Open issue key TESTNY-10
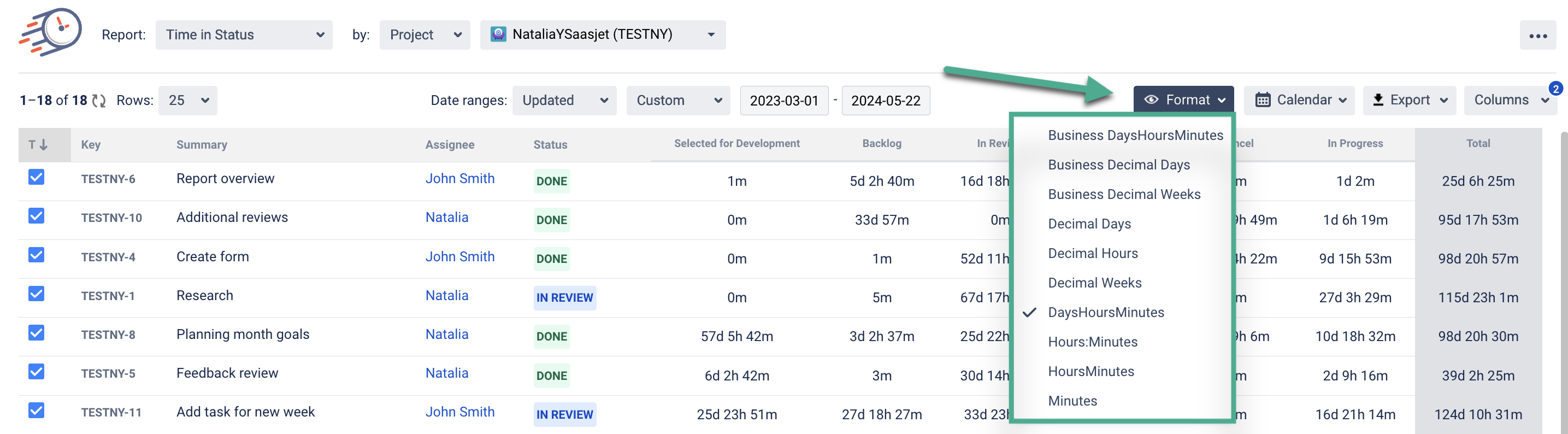This screenshot has width=1568, height=434. tap(111, 218)
